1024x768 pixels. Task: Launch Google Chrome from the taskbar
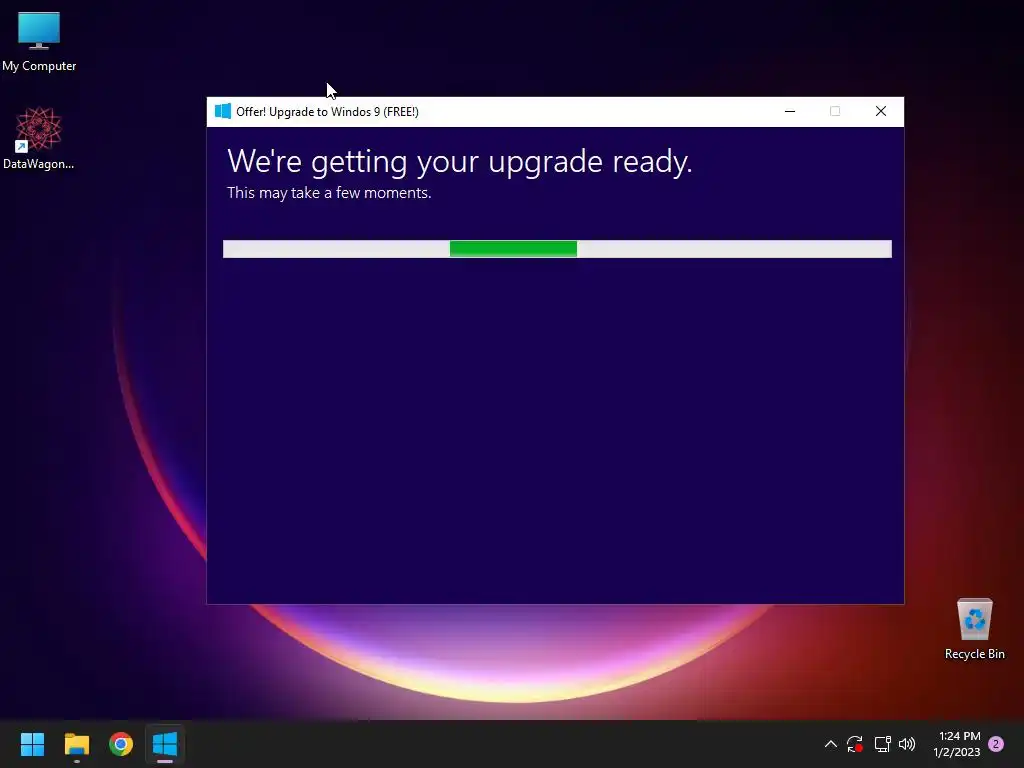pos(121,744)
